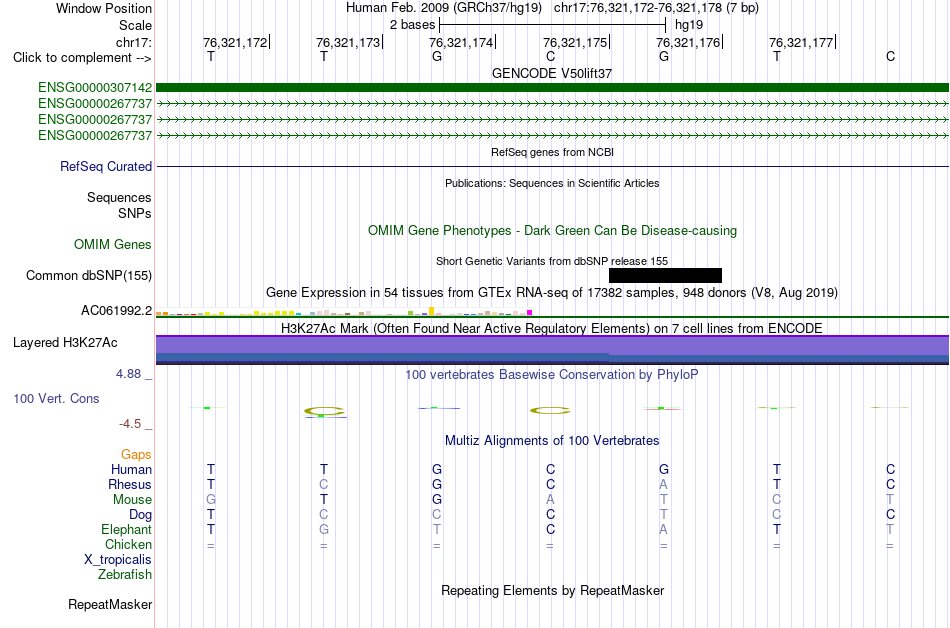
Task: Click the base A in Mouse row
Action: pos(550,500)
